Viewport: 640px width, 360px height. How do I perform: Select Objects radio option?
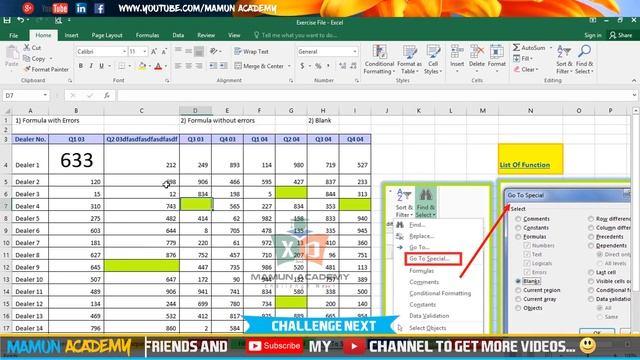tap(518, 308)
